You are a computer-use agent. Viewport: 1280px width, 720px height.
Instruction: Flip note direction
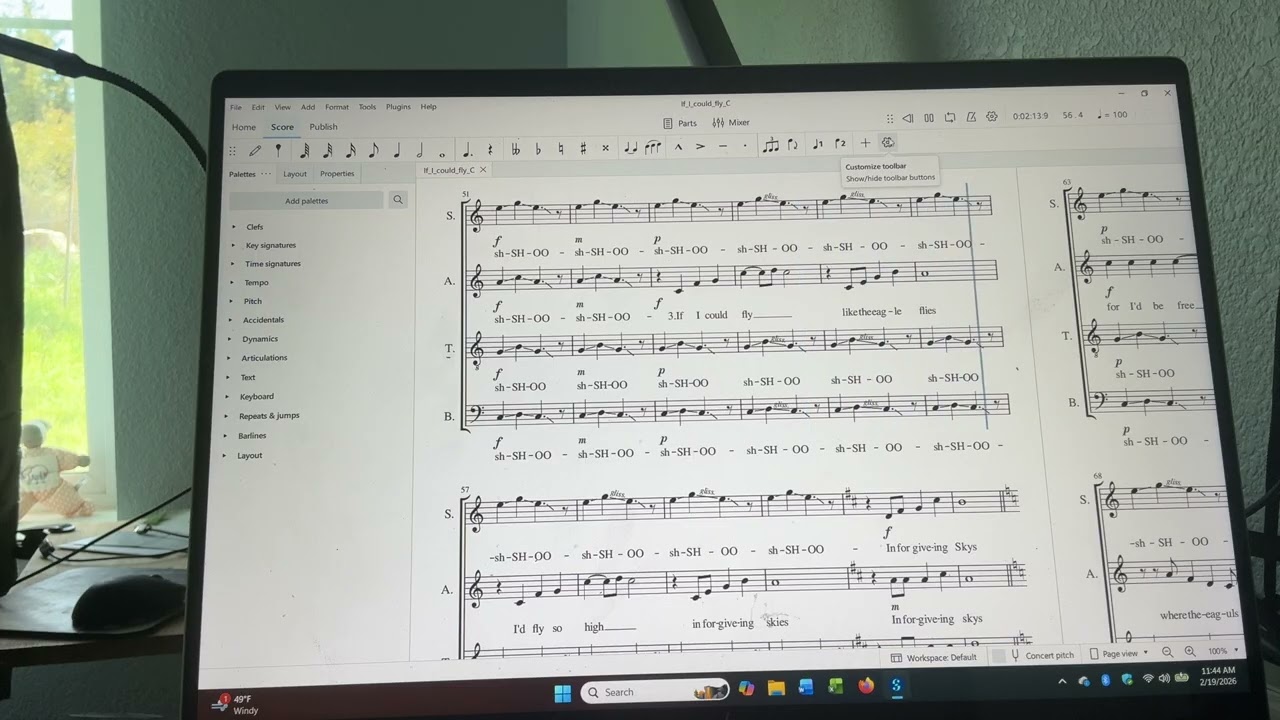pos(793,145)
